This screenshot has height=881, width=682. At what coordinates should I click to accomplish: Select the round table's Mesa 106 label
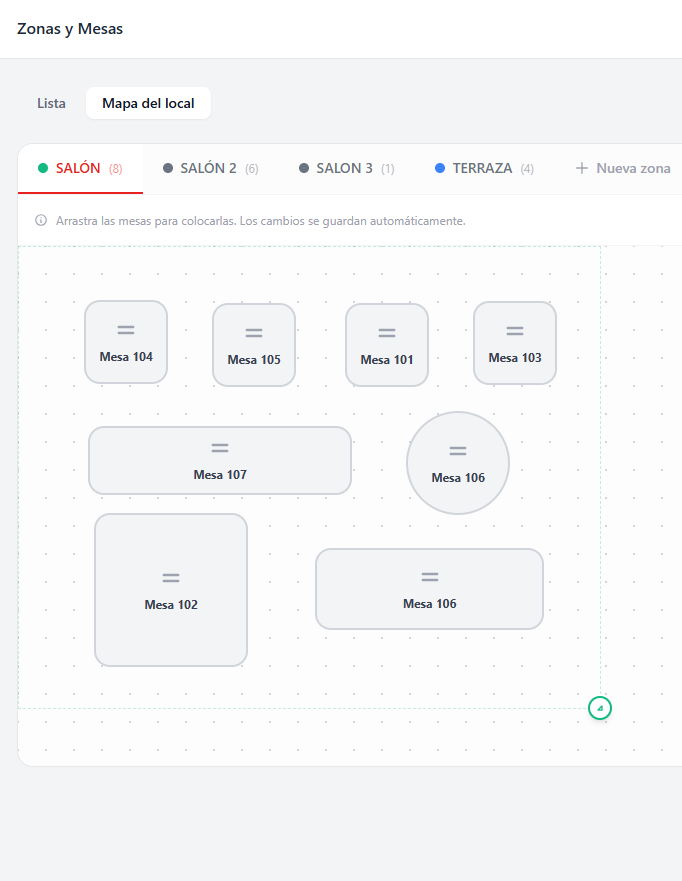458,478
